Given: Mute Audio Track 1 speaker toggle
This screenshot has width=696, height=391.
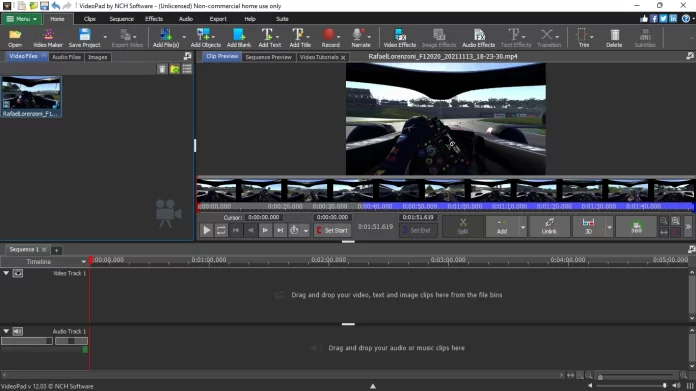Looking at the screenshot, I should pyautogui.click(x=18, y=332).
